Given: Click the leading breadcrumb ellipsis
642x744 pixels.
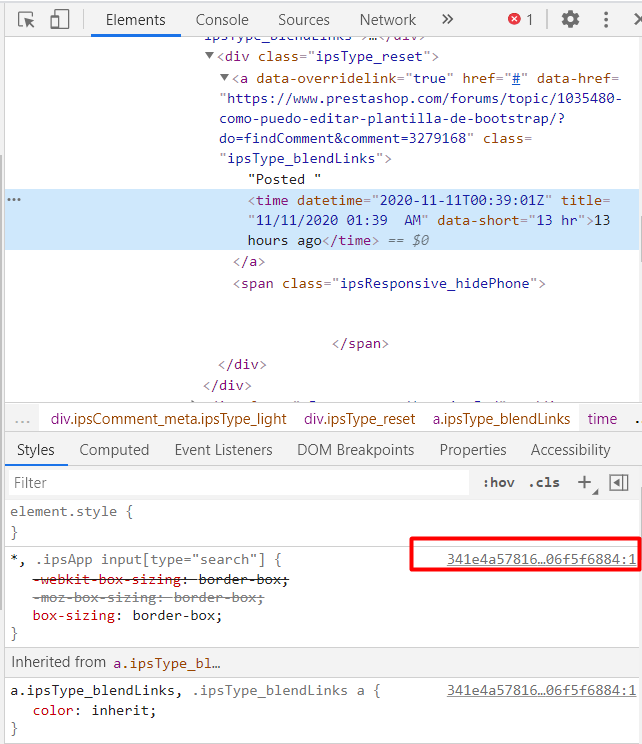Looking at the screenshot, I should tap(22, 420).
